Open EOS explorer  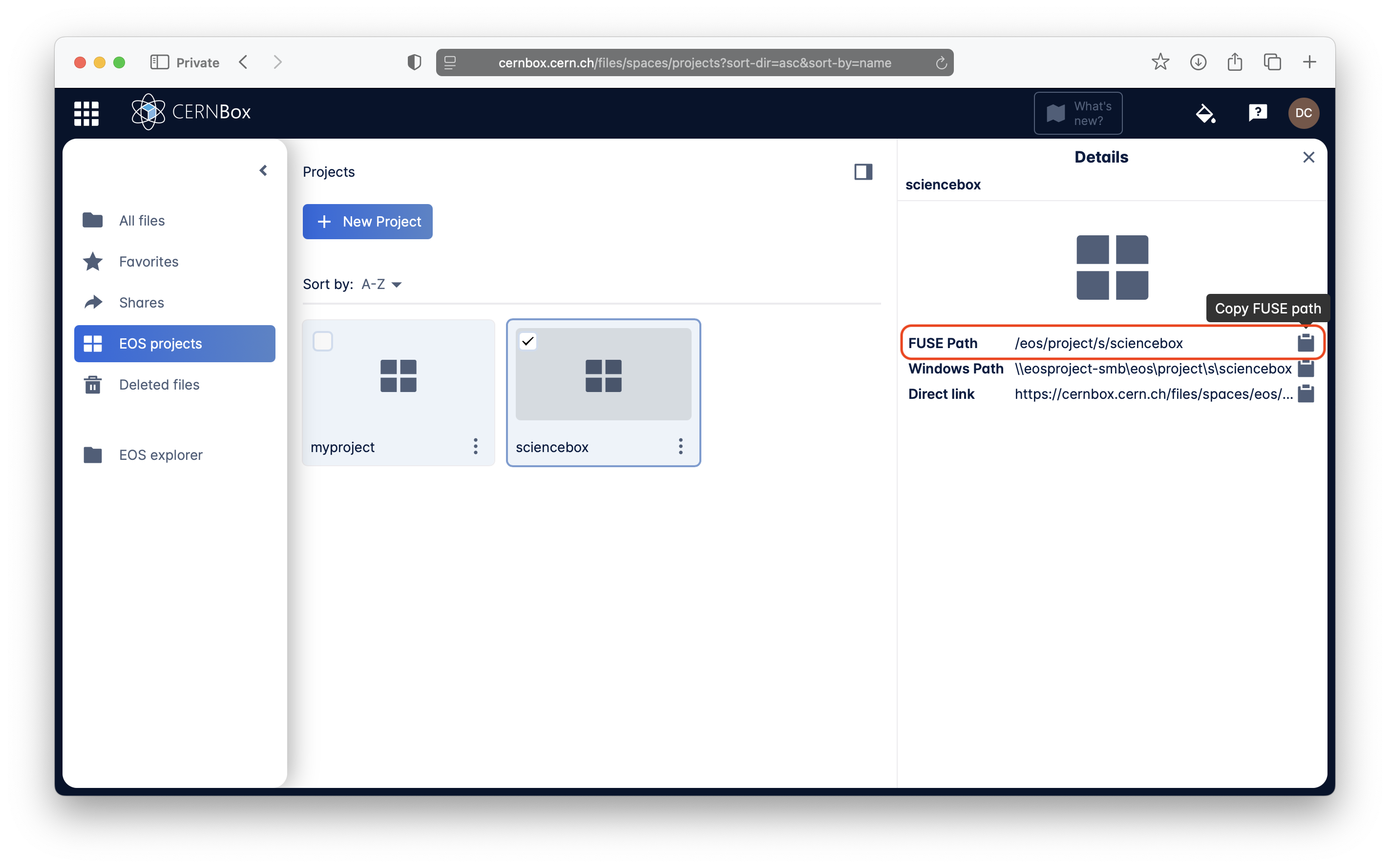click(174, 455)
